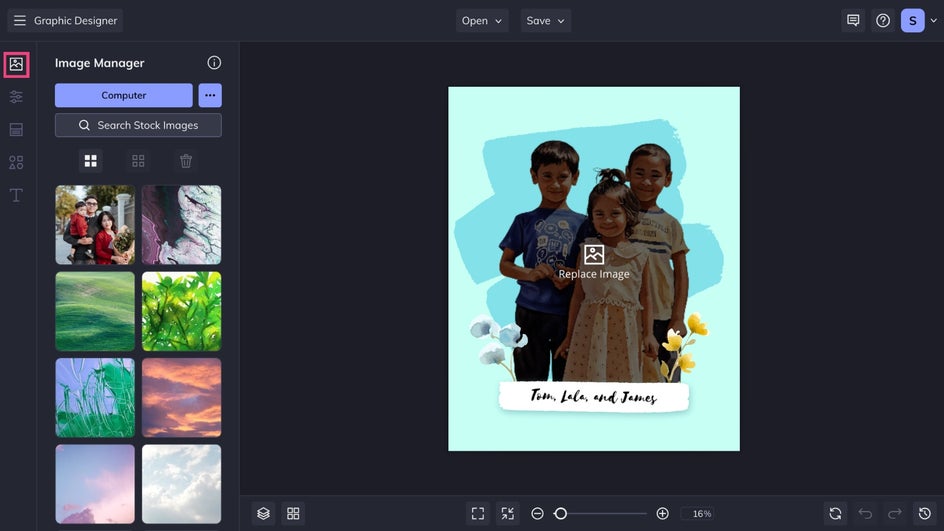
Task: Open the feedback comments icon
Action: 853,20
